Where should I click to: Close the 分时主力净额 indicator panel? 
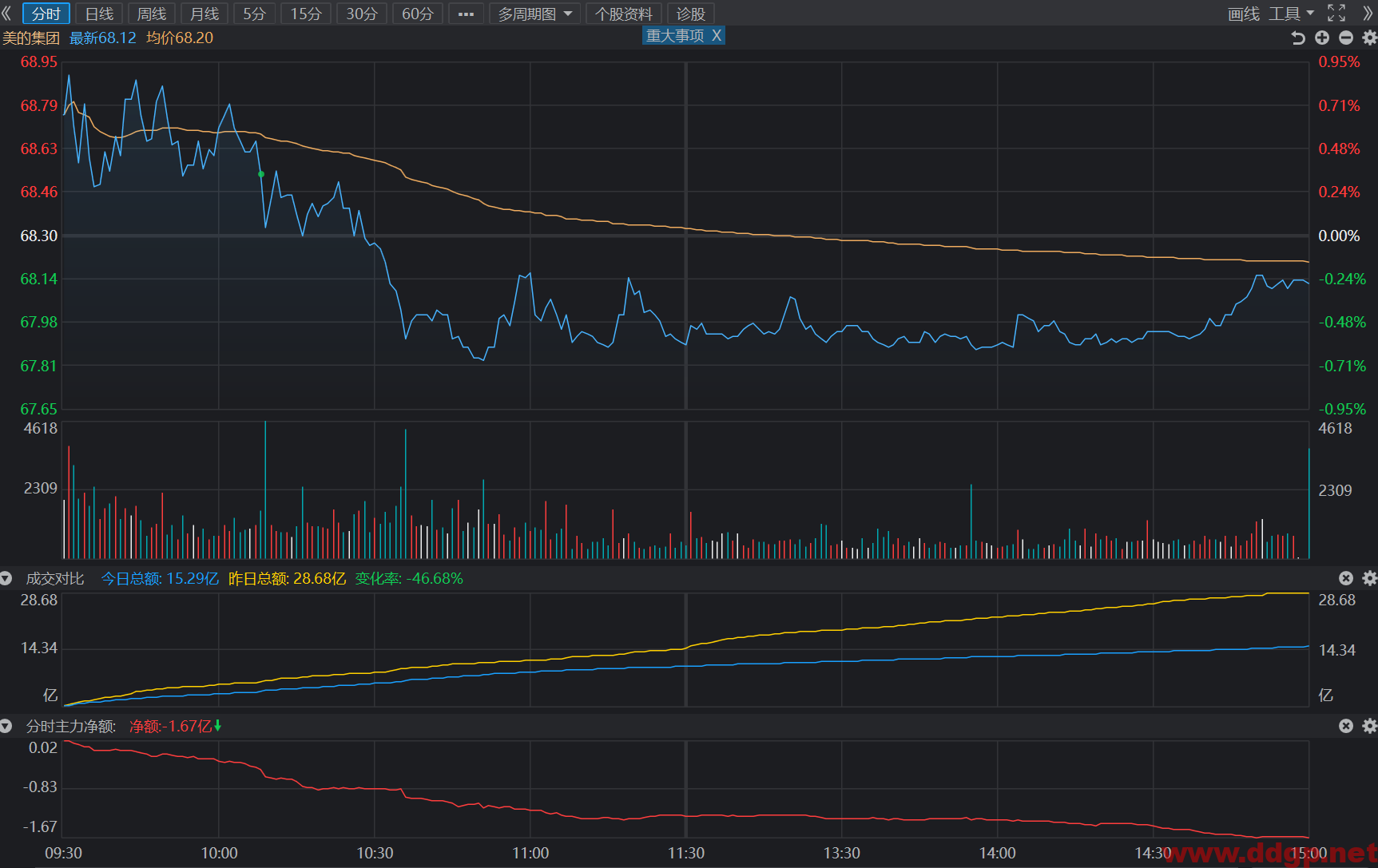click(x=1346, y=726)
